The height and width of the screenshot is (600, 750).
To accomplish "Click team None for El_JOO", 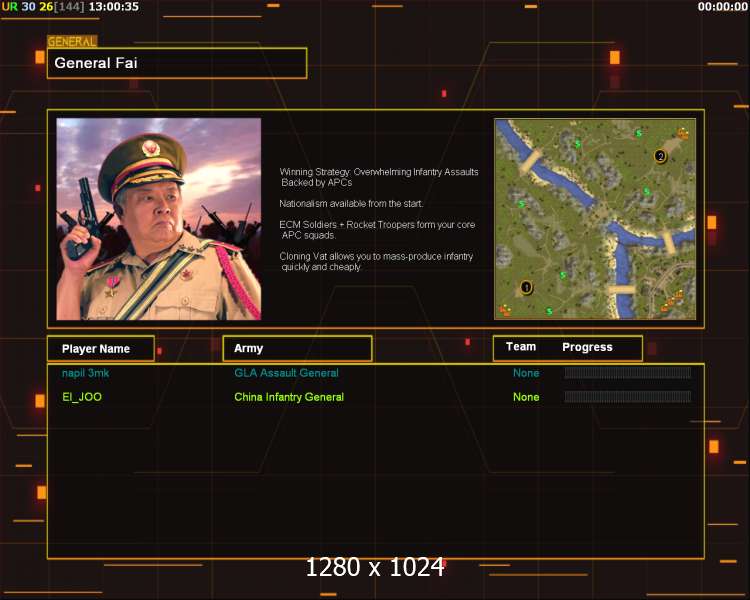I will click(x=526, y=397).
